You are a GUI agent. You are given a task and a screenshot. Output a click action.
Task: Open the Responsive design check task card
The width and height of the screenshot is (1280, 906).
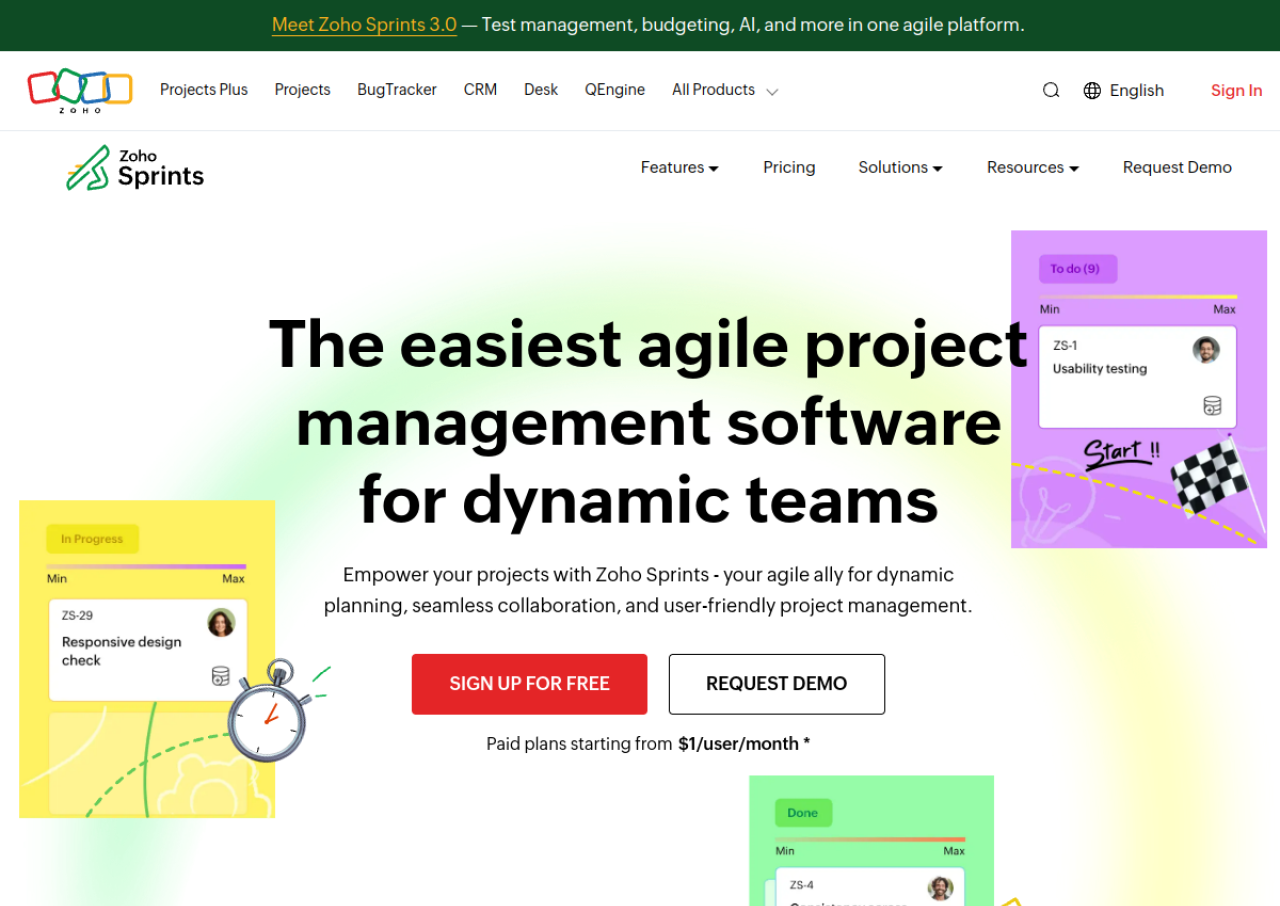pos(147,650)
